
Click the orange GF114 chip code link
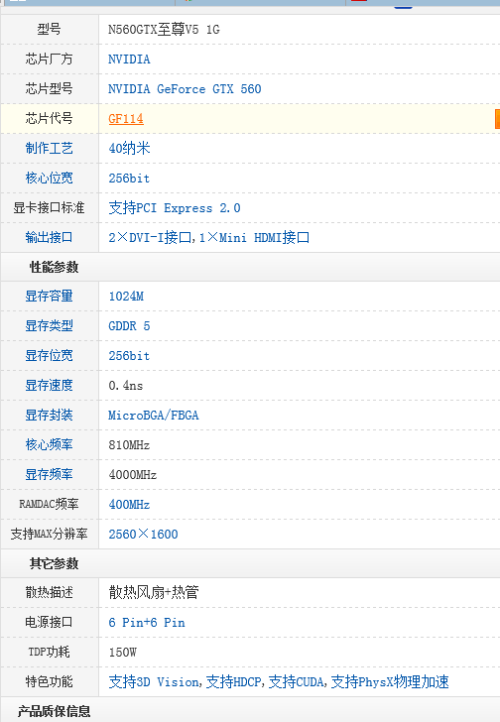click(x=126, y=119)
